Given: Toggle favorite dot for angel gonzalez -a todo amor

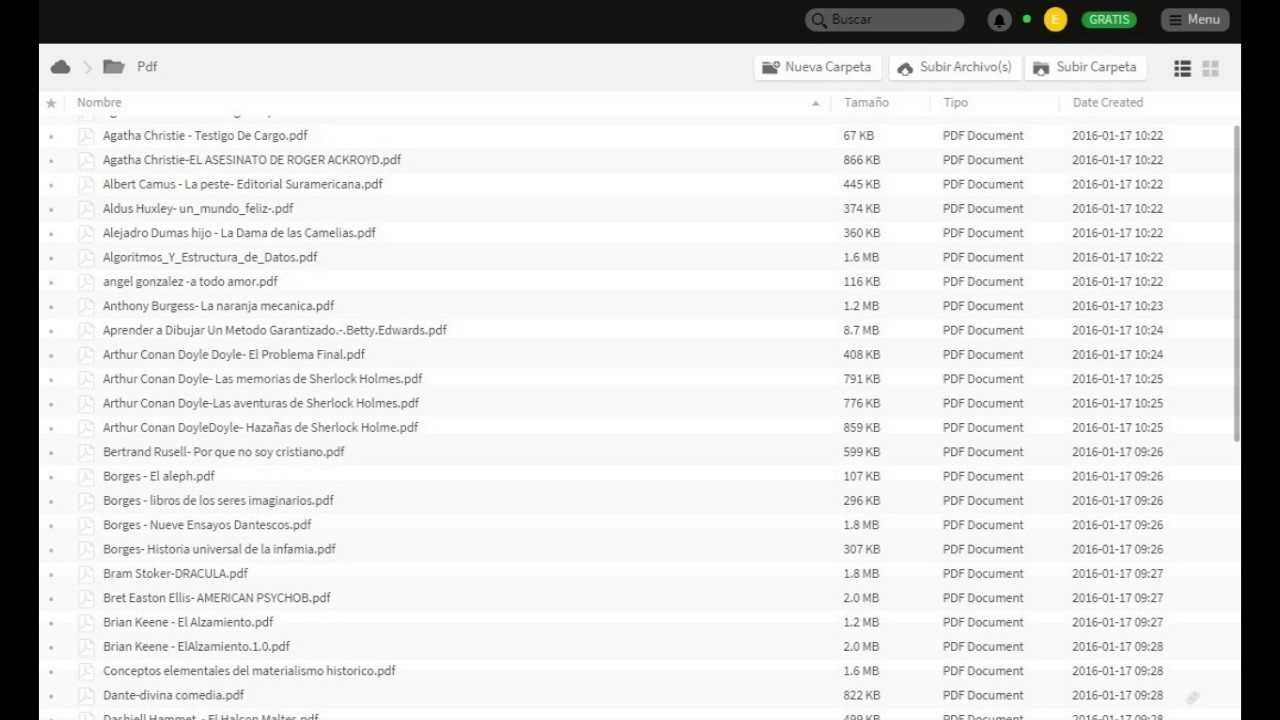Looking at the screenshot, I should click(x=51, y=283).
